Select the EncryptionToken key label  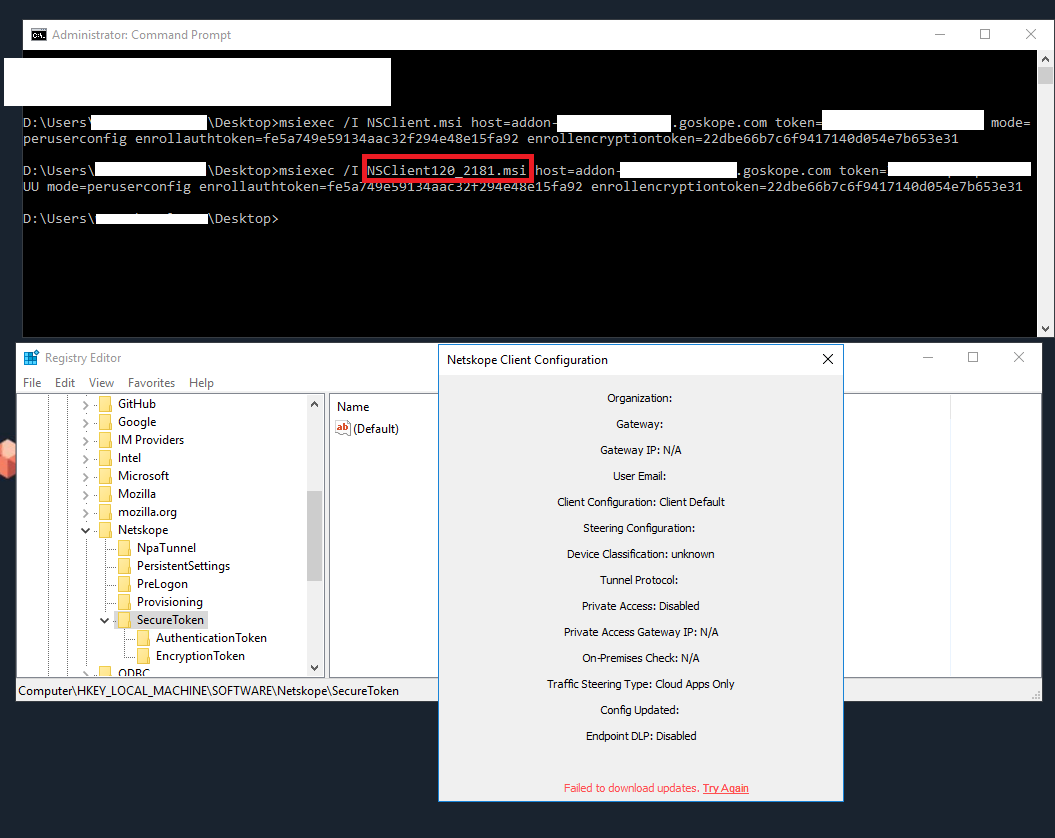click(200, 656)
